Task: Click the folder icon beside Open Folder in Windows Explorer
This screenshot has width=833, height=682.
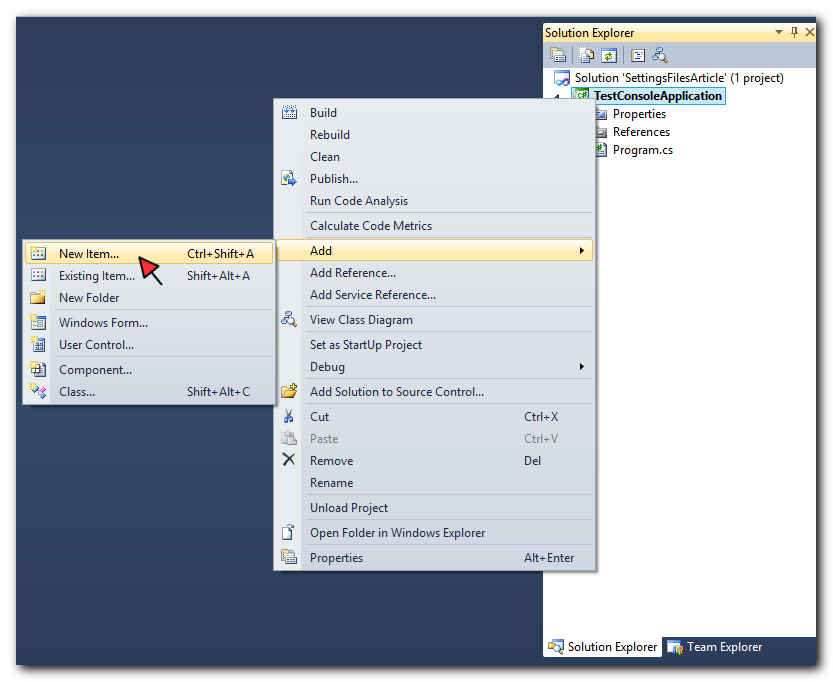Action: tap(290, 532)
